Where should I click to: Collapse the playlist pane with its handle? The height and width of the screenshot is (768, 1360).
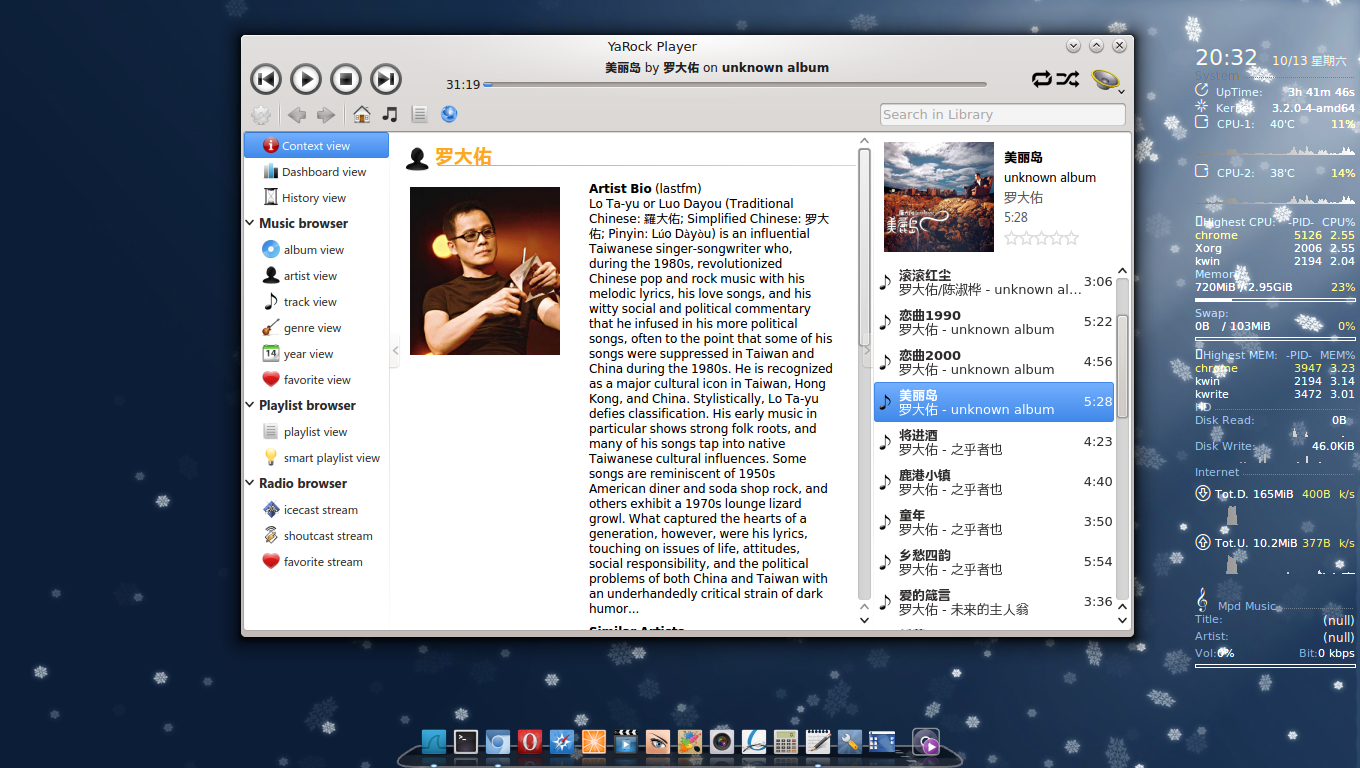866,350
